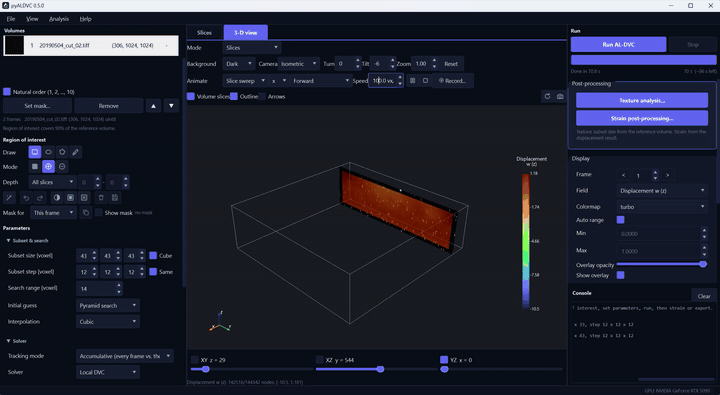The height and width of the screenshot is (395, 720).
Task: Open the Analysis menu
Action: (x=59, y=19)
